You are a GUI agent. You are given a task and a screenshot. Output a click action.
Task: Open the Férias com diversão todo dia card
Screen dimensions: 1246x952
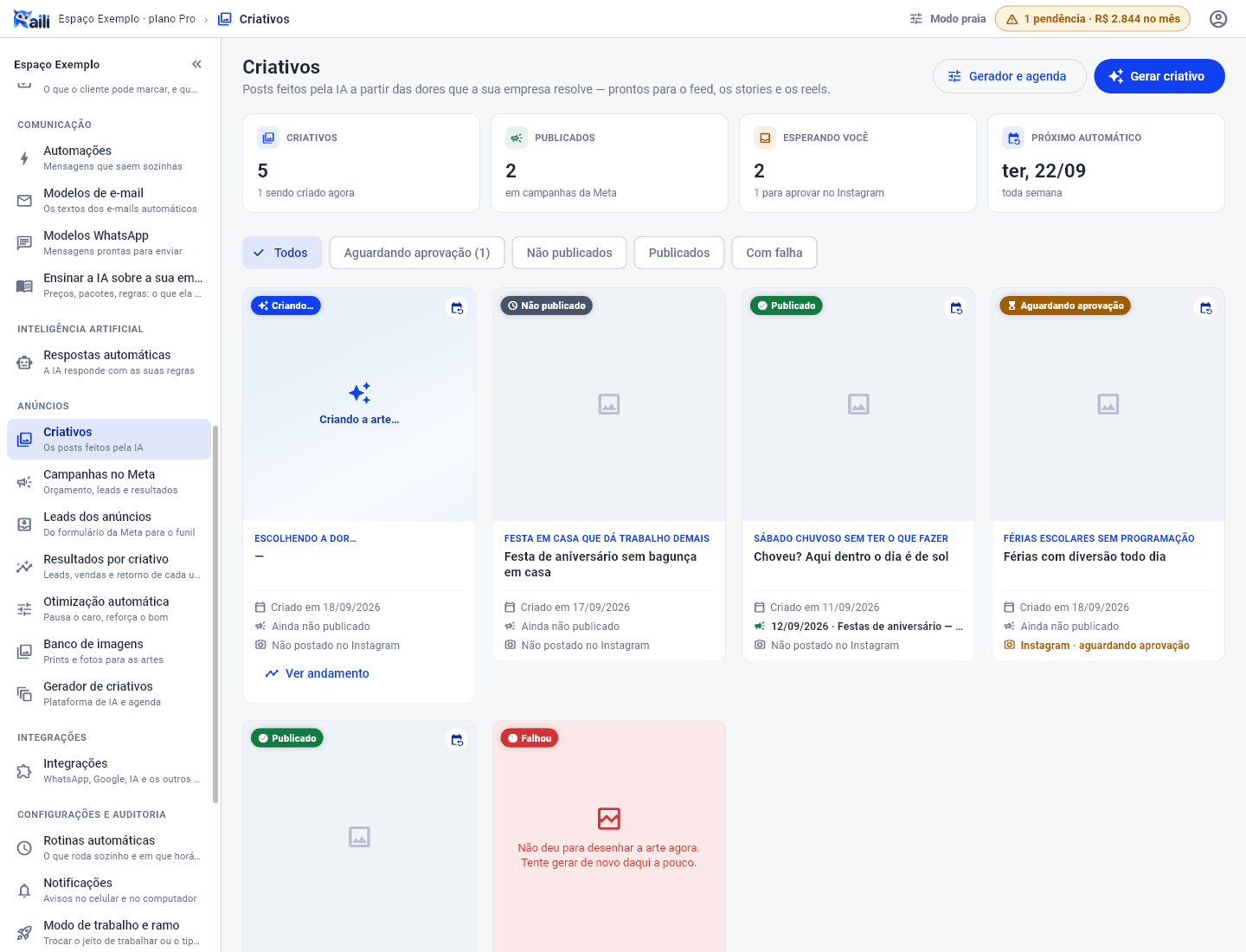1108,474
